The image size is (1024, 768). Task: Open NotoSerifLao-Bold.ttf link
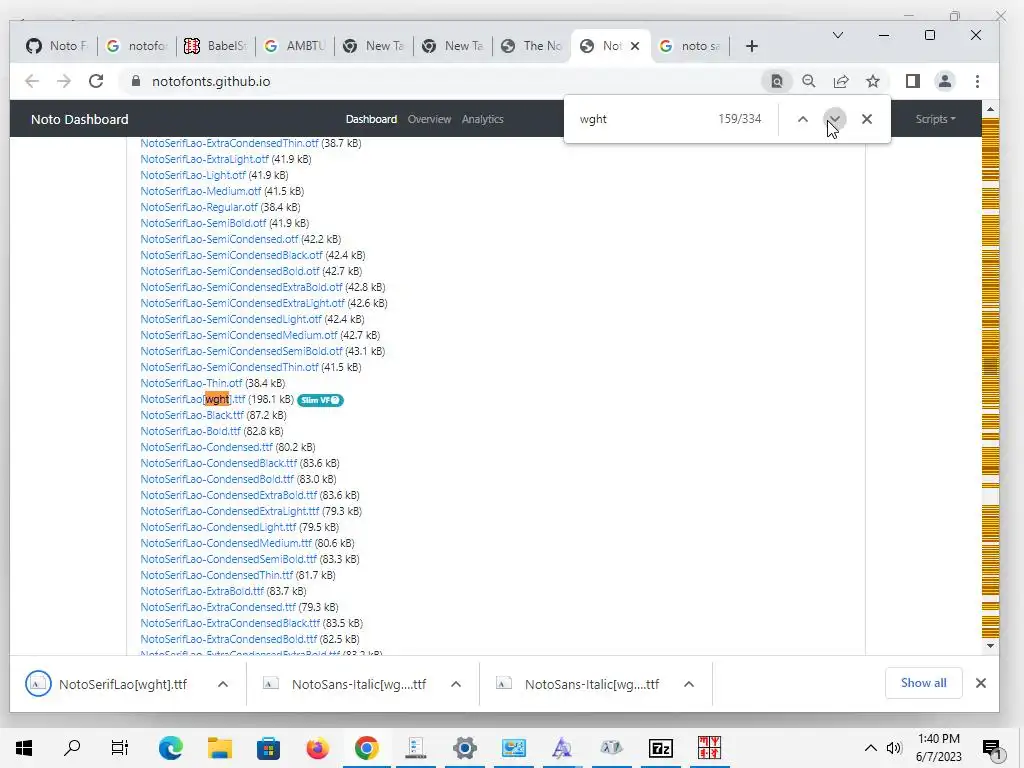tap(190, 431)
